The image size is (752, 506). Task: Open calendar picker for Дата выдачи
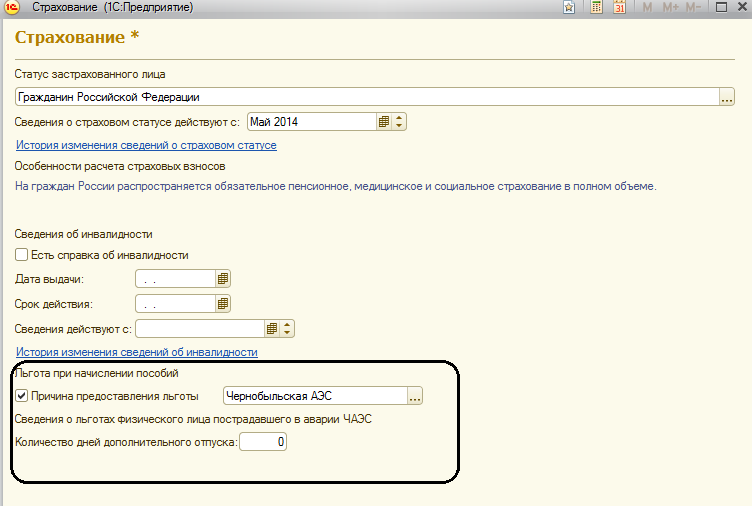point(223,279)
